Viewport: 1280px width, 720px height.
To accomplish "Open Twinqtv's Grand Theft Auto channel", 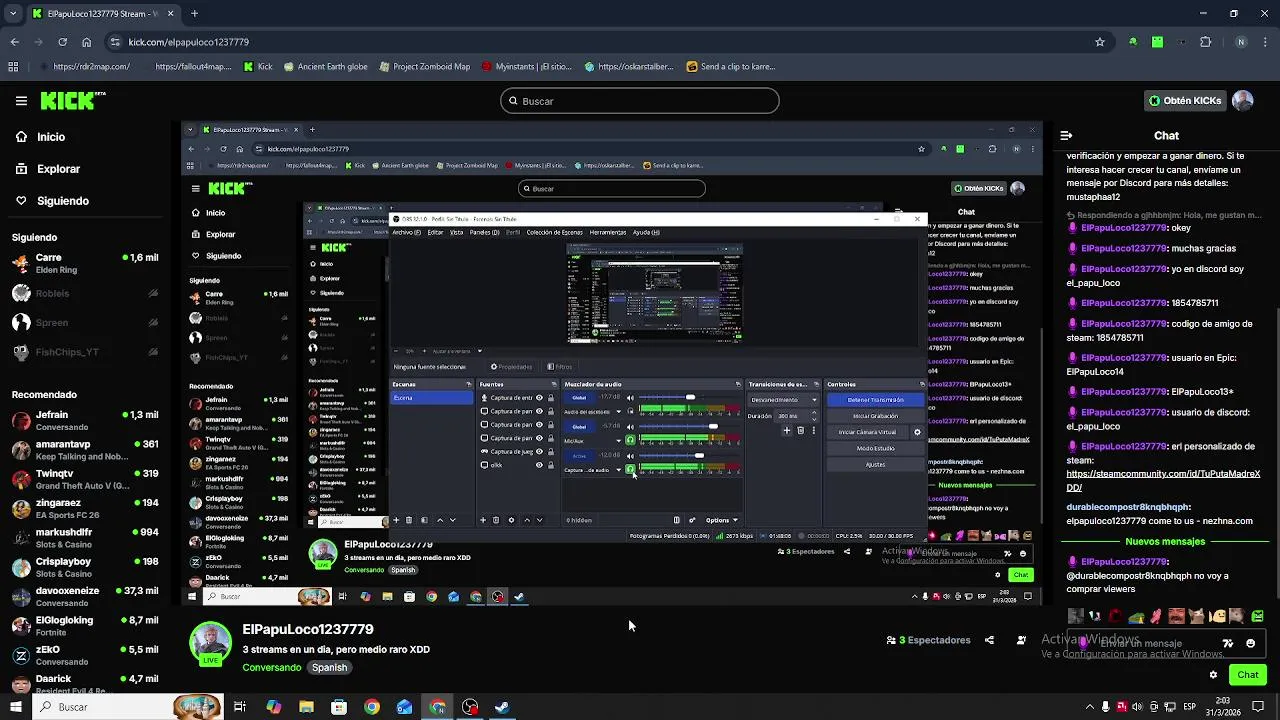I will [85, 479].
